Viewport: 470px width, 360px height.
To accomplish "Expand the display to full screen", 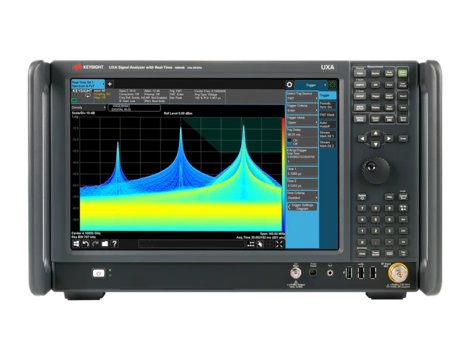I will 279,244.
